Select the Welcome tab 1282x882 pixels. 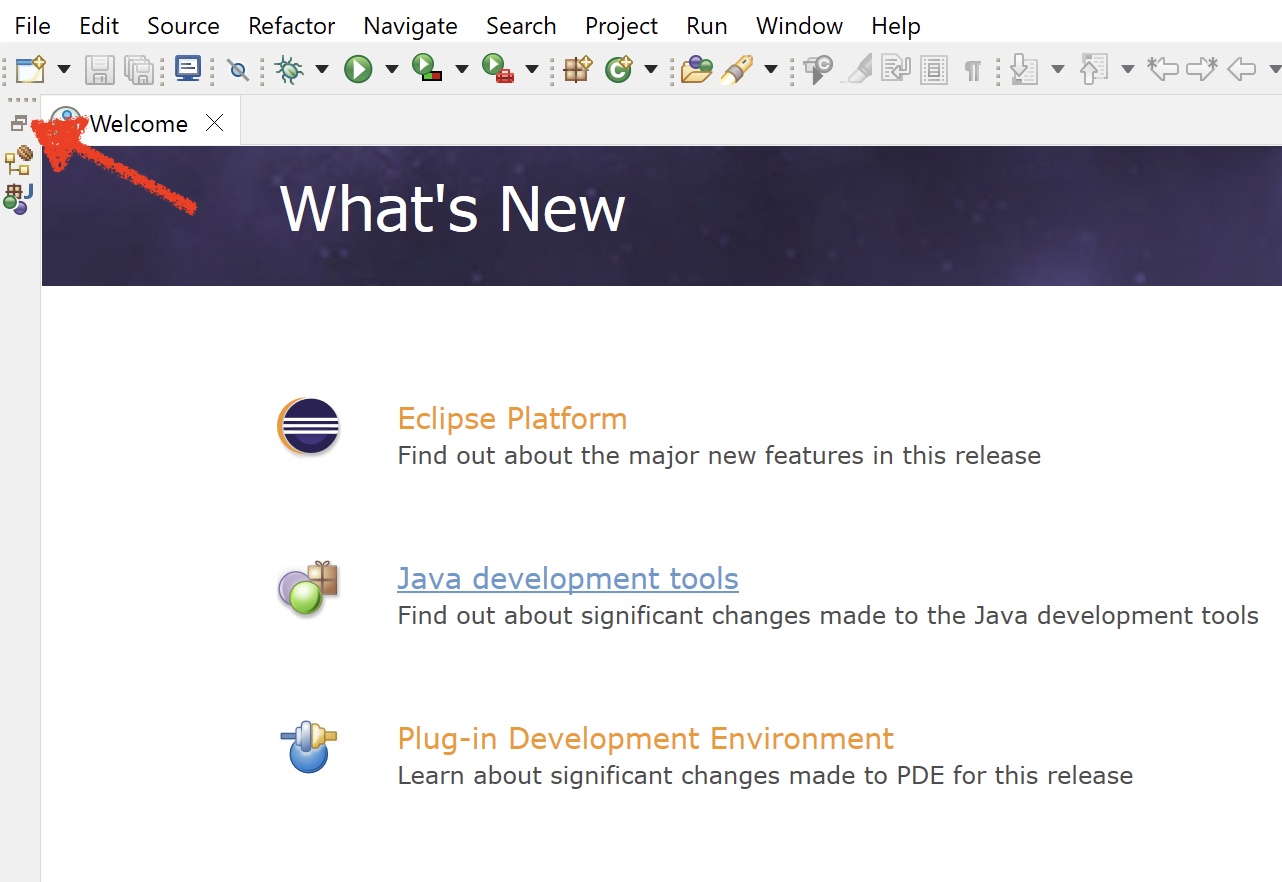point(139,123)
